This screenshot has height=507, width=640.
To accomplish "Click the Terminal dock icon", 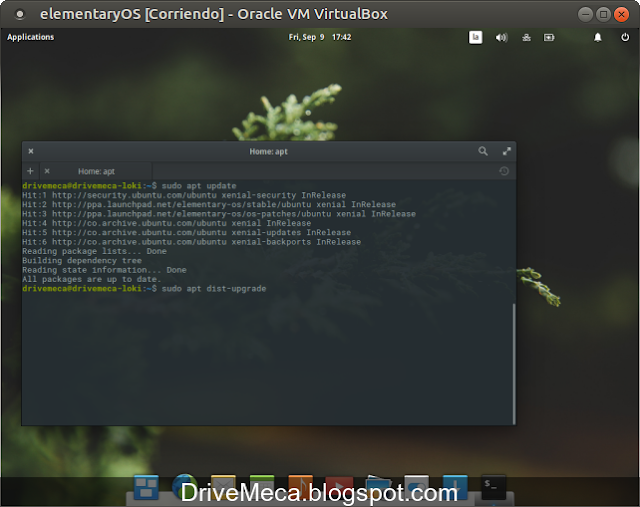I will tap(493, 487).
